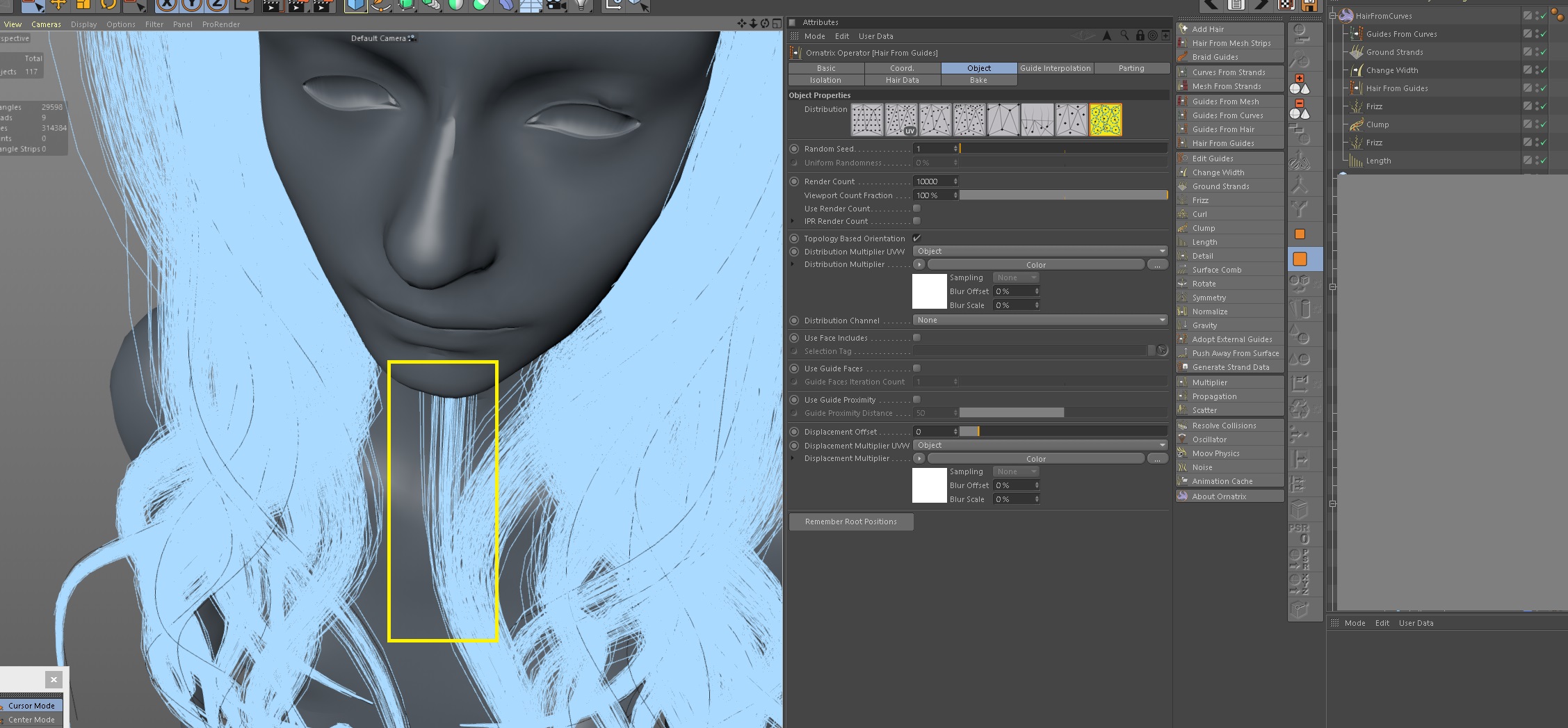The width and height of the screenshot is (1568, 728).
Task: Expand the HairFromCurves object tree
Action: coord(1333,16)
